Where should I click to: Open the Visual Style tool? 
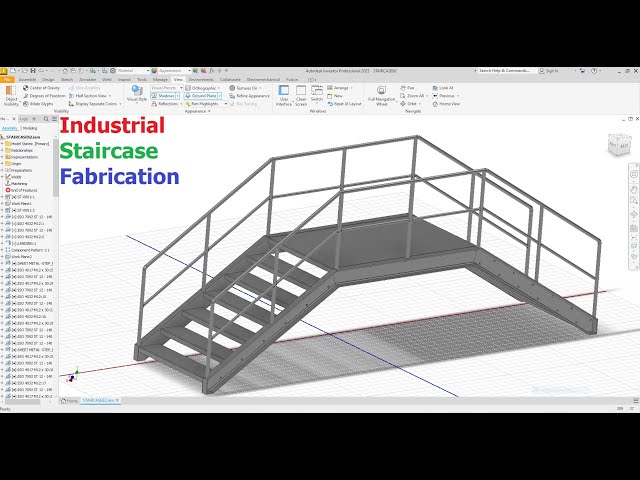(137, 94)
